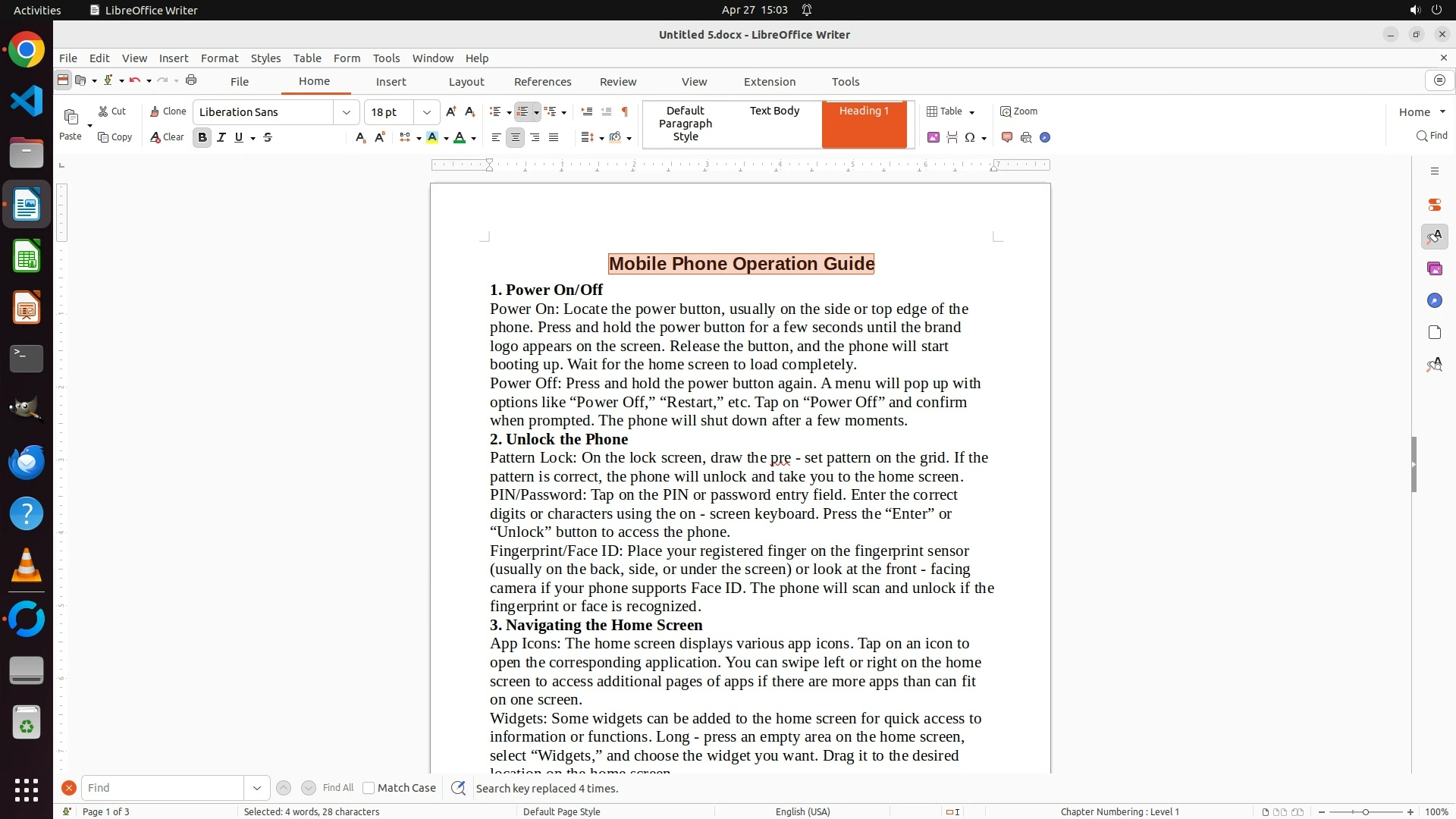Expand the font name dropdown
This screenshot has height=819, width=1456.
pyautogui.click(x=346, y=112)
